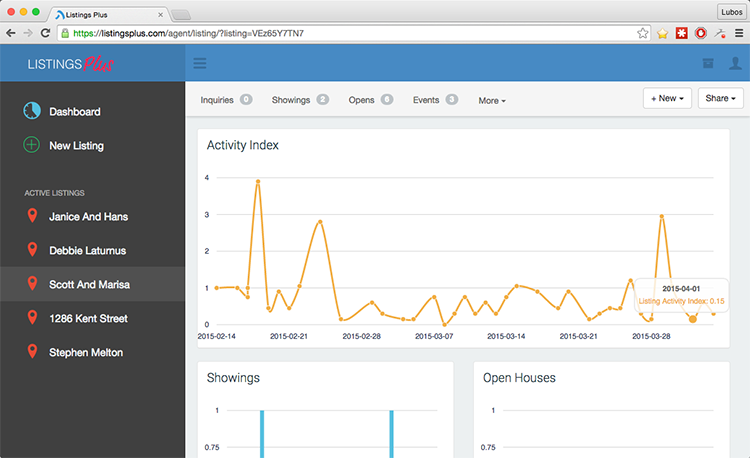
Task: Open the Stephen Melton listing
Action: 86,352
